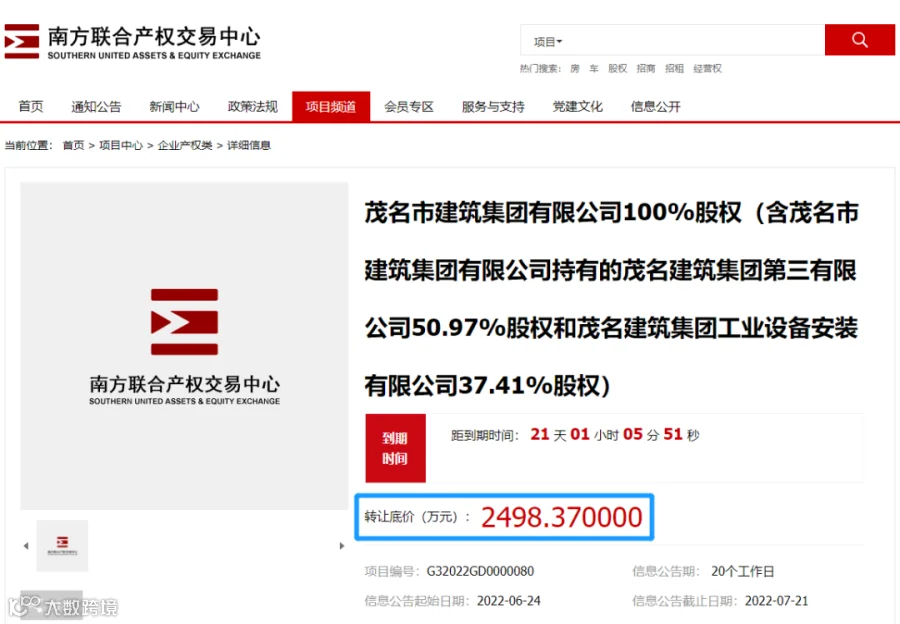Image resolution: width=900 pixels, height=624 pixels.
Task: Open 信息公开 navigation item
Action: (x=655, y=106)
